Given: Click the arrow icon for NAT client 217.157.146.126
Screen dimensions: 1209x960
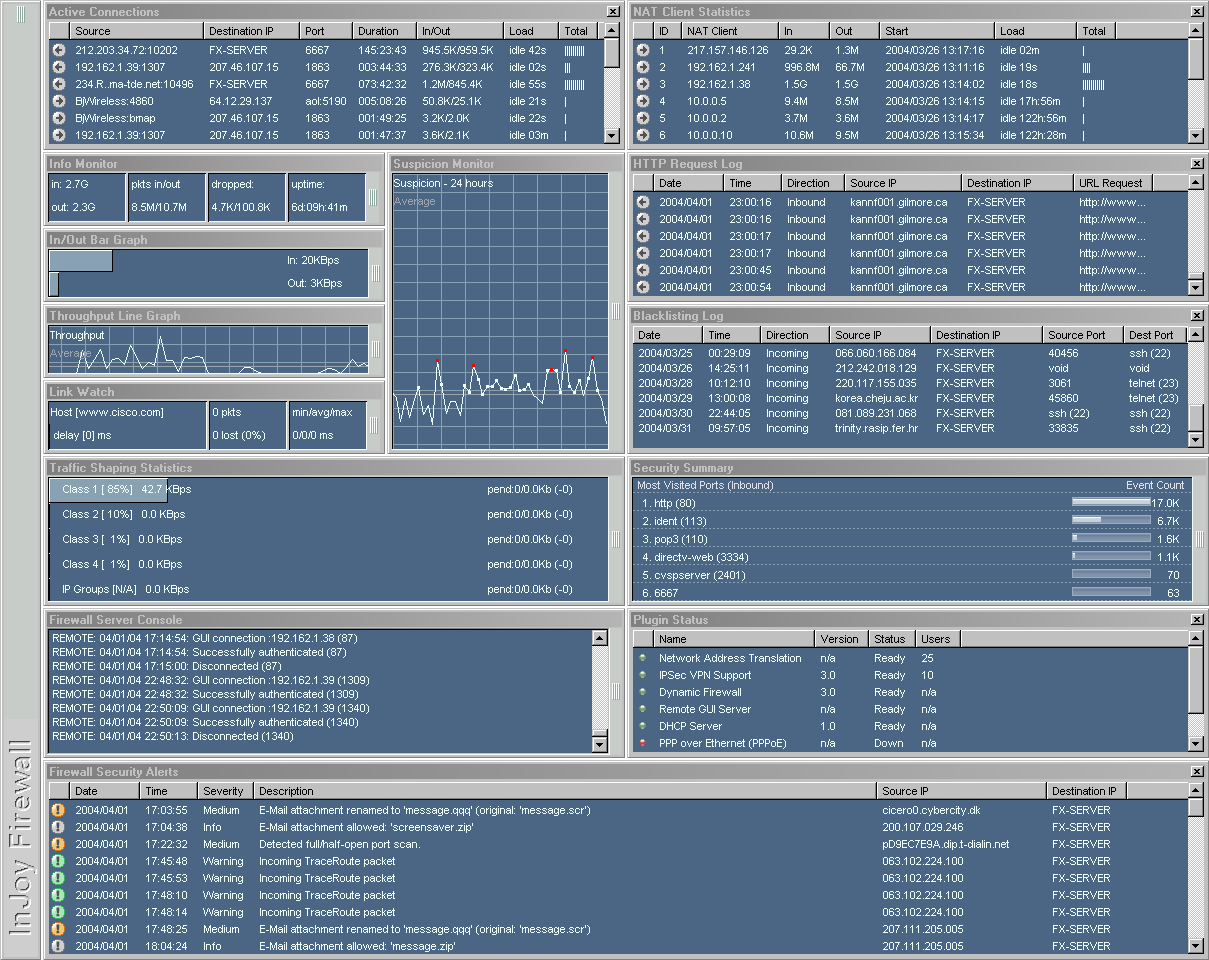Looking at the screenshot, I should coord(642,50).
